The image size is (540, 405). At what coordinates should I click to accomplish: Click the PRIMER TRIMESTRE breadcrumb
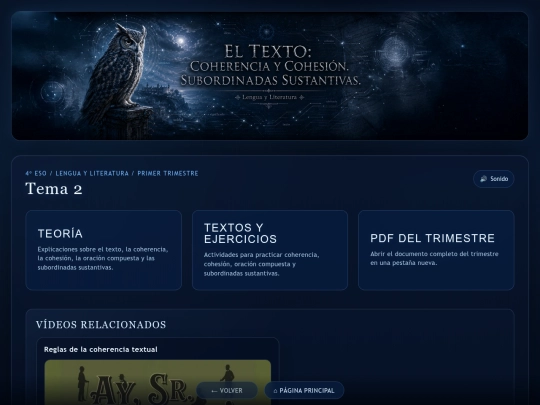[168, 173]
